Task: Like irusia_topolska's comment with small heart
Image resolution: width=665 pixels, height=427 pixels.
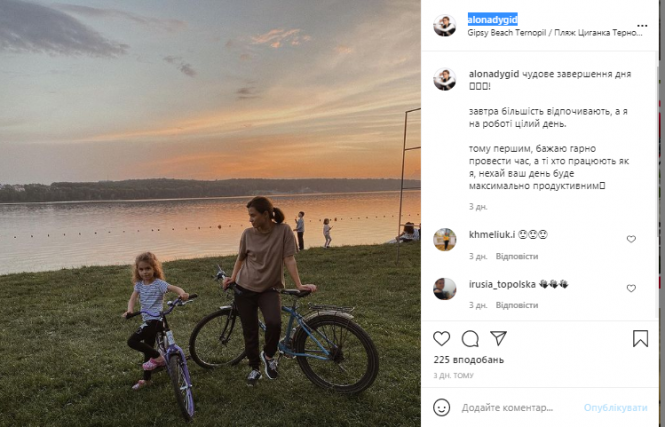Action: tap(631, 288)
